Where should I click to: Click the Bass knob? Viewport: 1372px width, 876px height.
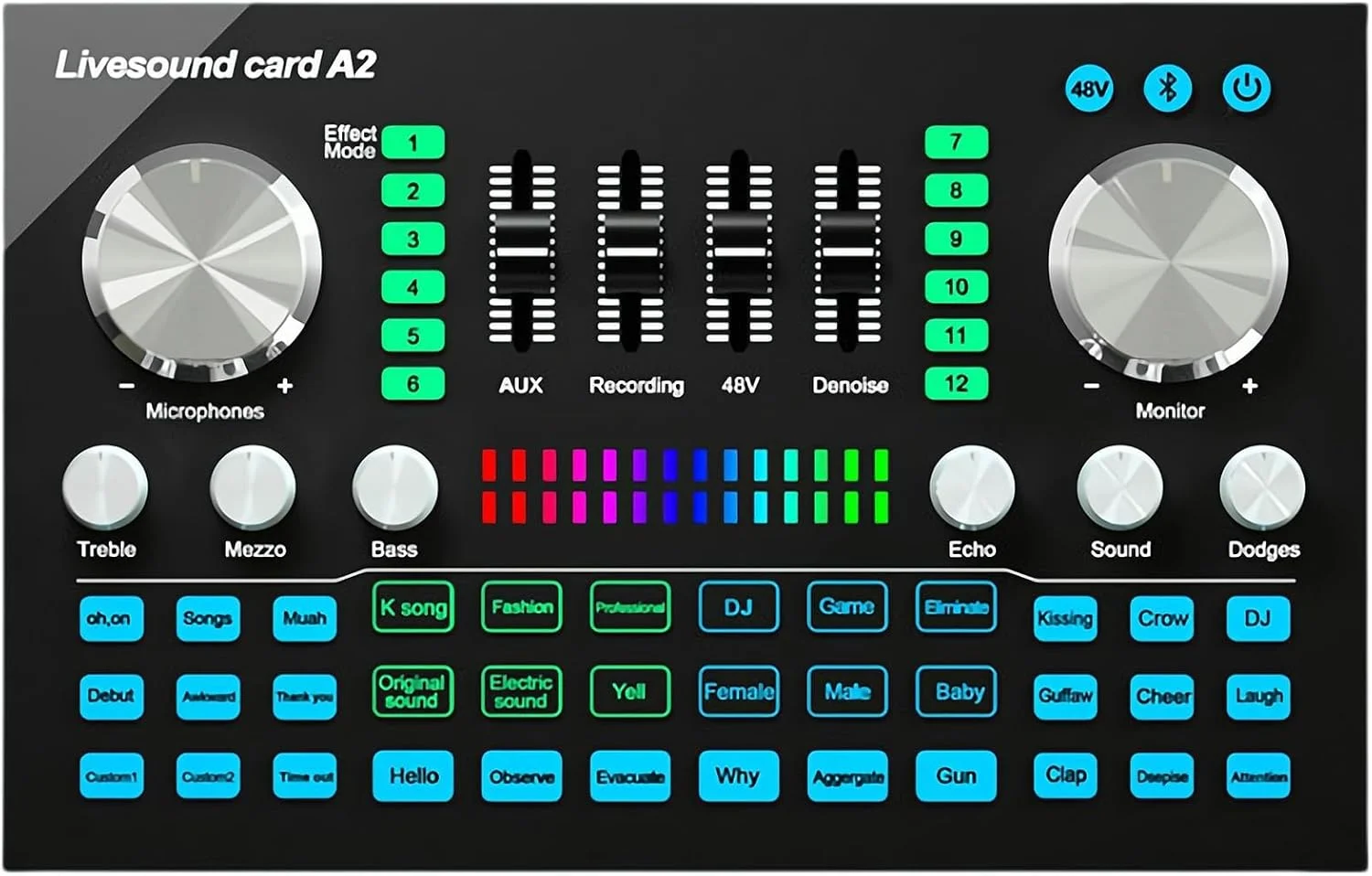(x=395, y=488)
